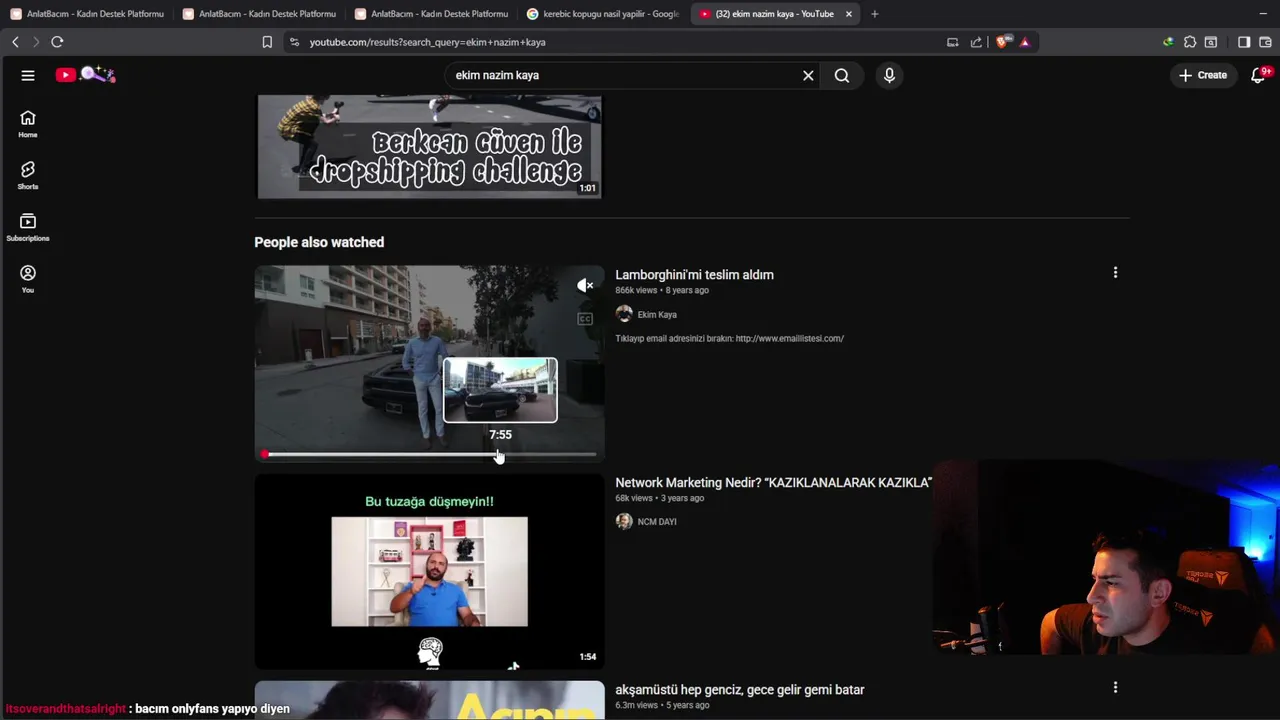Open more options for the Lamborghini video
Screen dimensions: 1280x720
pyautogui.click(x=1115, y=273)
